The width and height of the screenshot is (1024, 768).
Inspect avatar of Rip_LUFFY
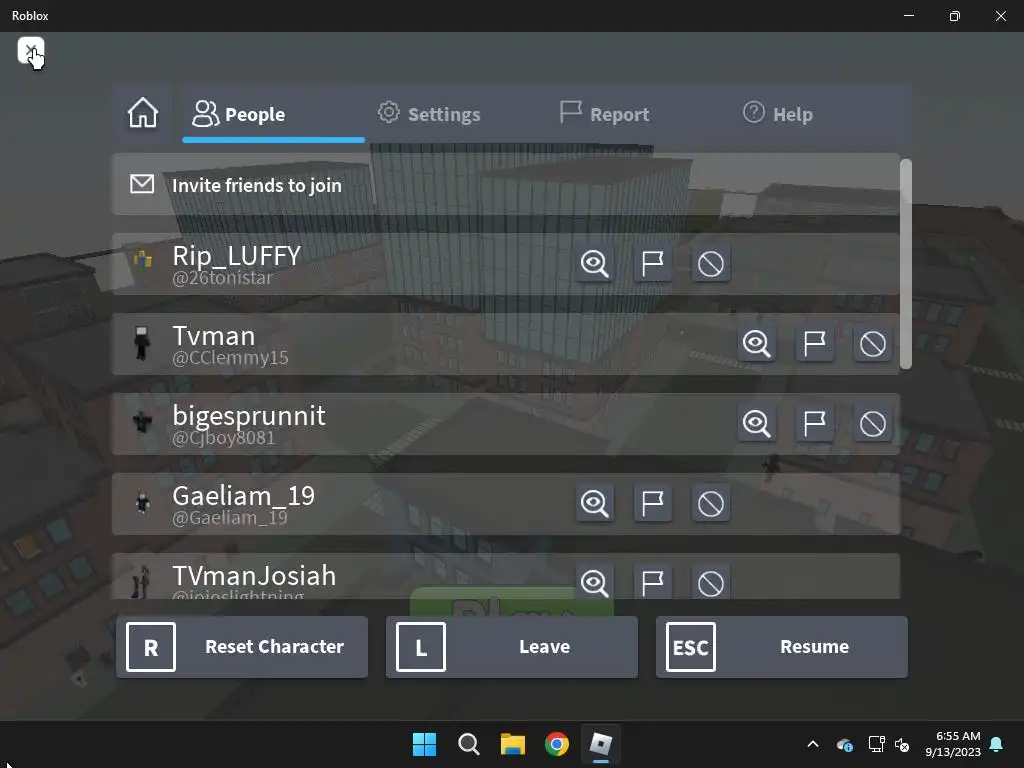coord(594,264)
